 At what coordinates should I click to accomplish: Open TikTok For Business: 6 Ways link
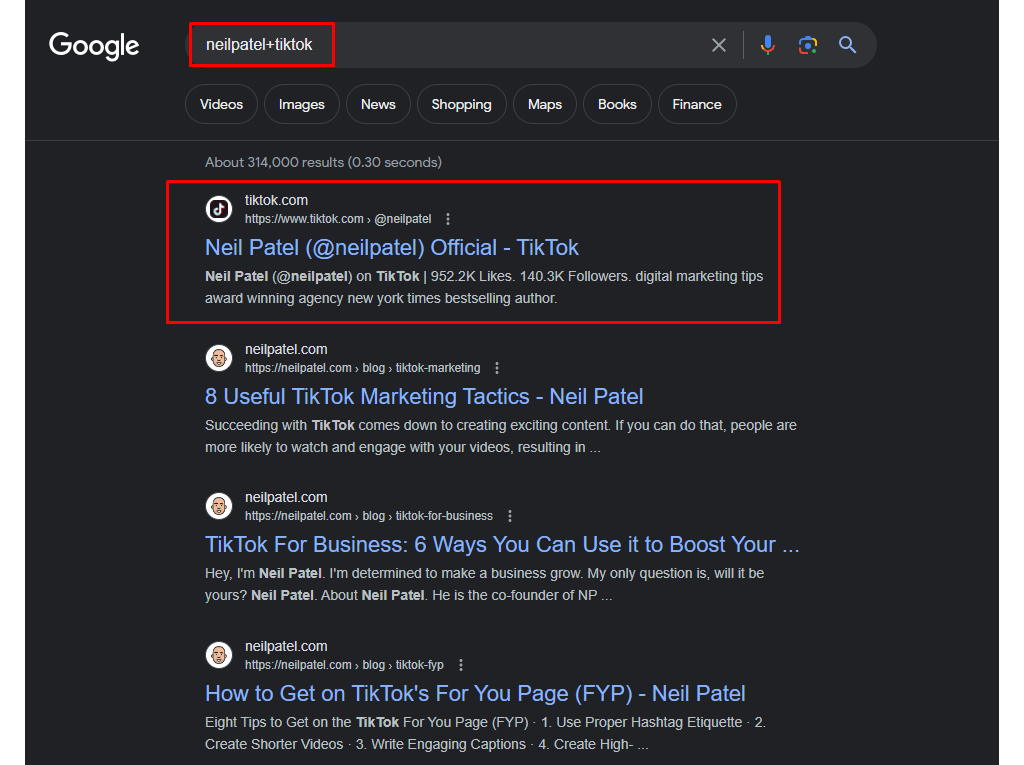(x=502, y=545)
